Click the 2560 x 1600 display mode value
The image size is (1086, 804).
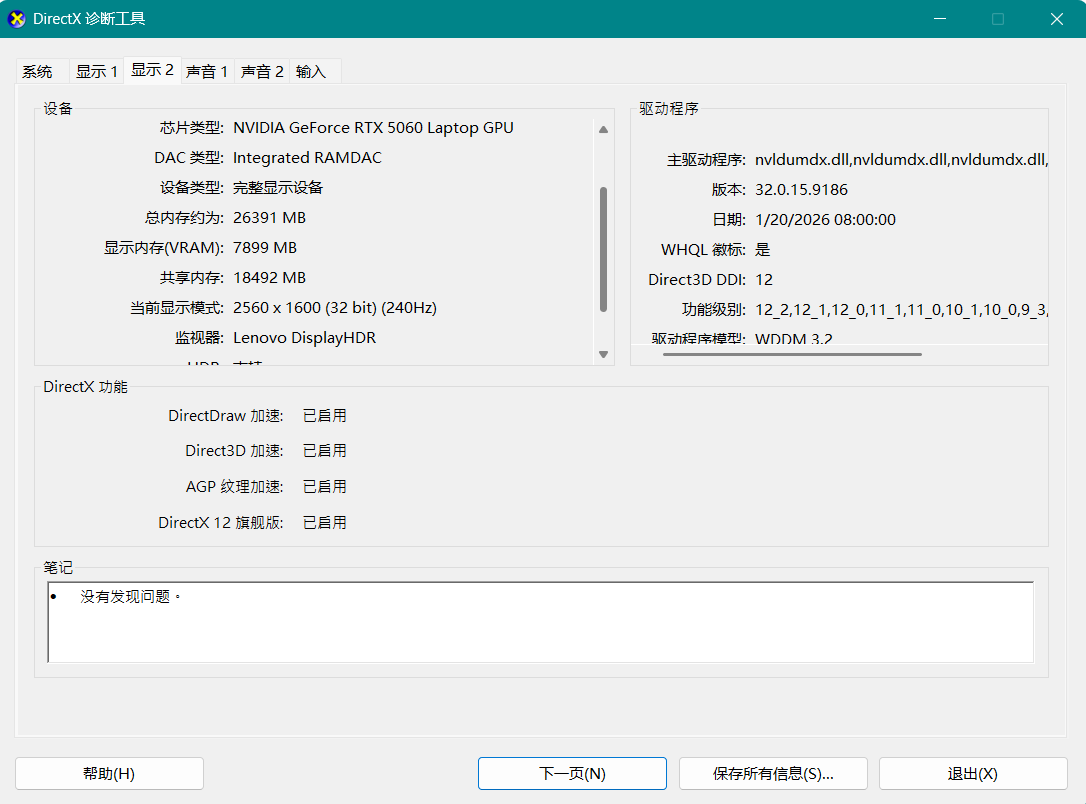click(335, 307)
